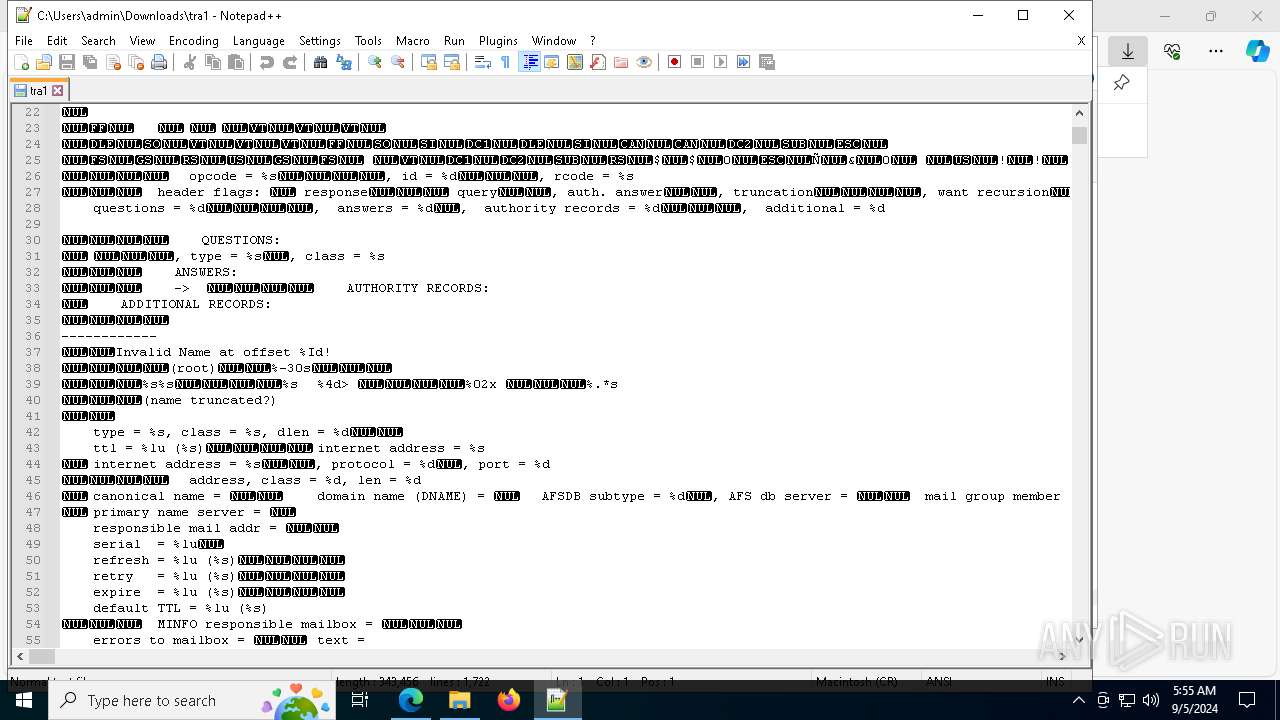Click the Cut scissors icon
The height and width of the screenshot is (720, 1280).
coord(190,62)
